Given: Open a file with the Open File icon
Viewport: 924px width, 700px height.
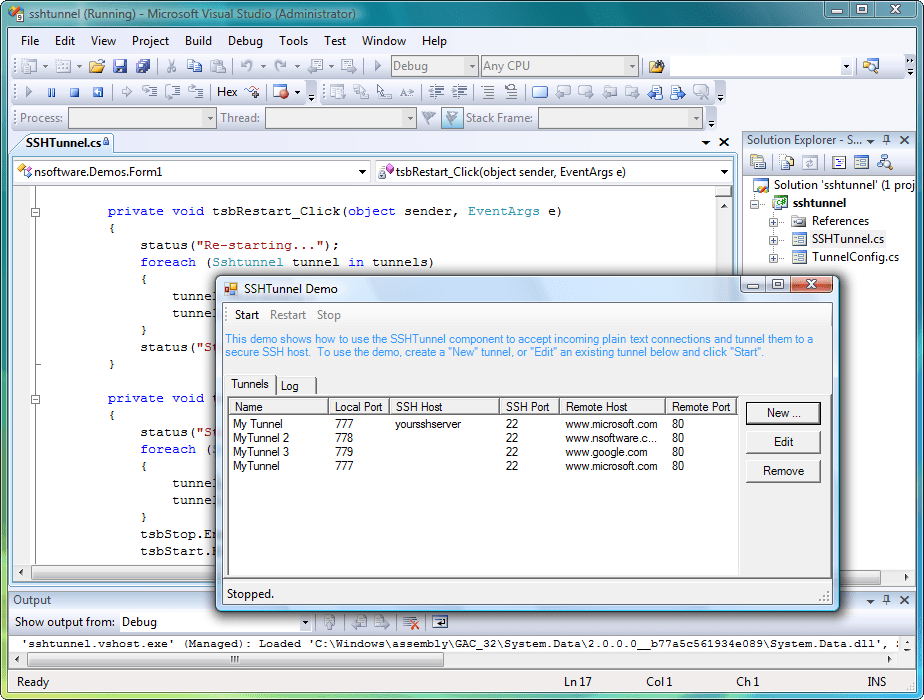Looking at the screenshot, I should 95,66.
